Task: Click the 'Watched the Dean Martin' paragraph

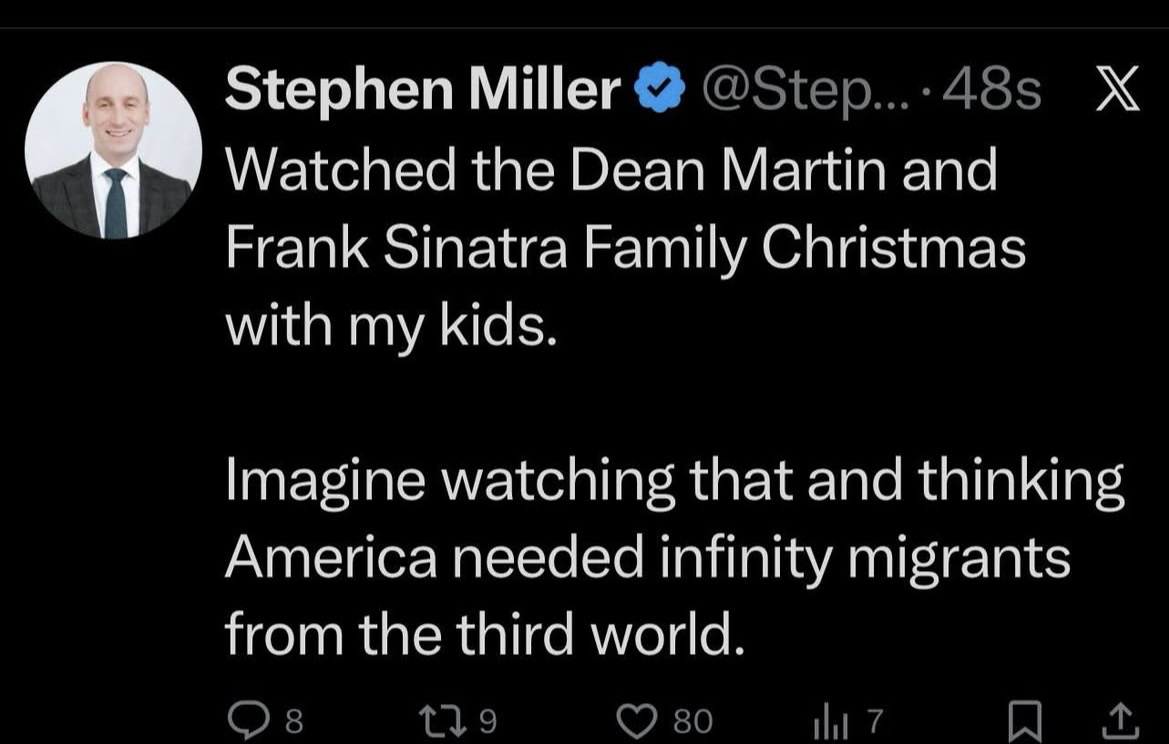Action: 612,171
